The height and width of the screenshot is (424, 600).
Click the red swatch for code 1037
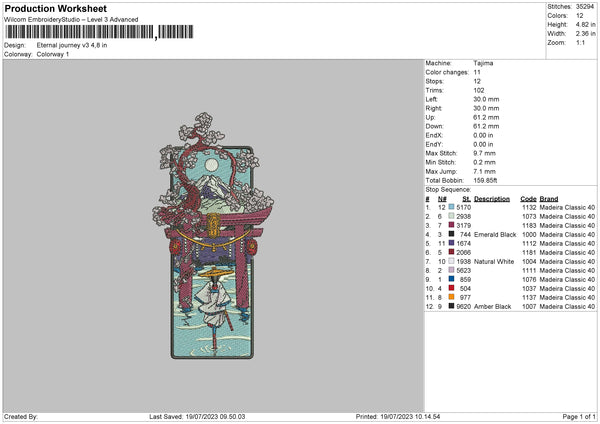tap(451, 288)
